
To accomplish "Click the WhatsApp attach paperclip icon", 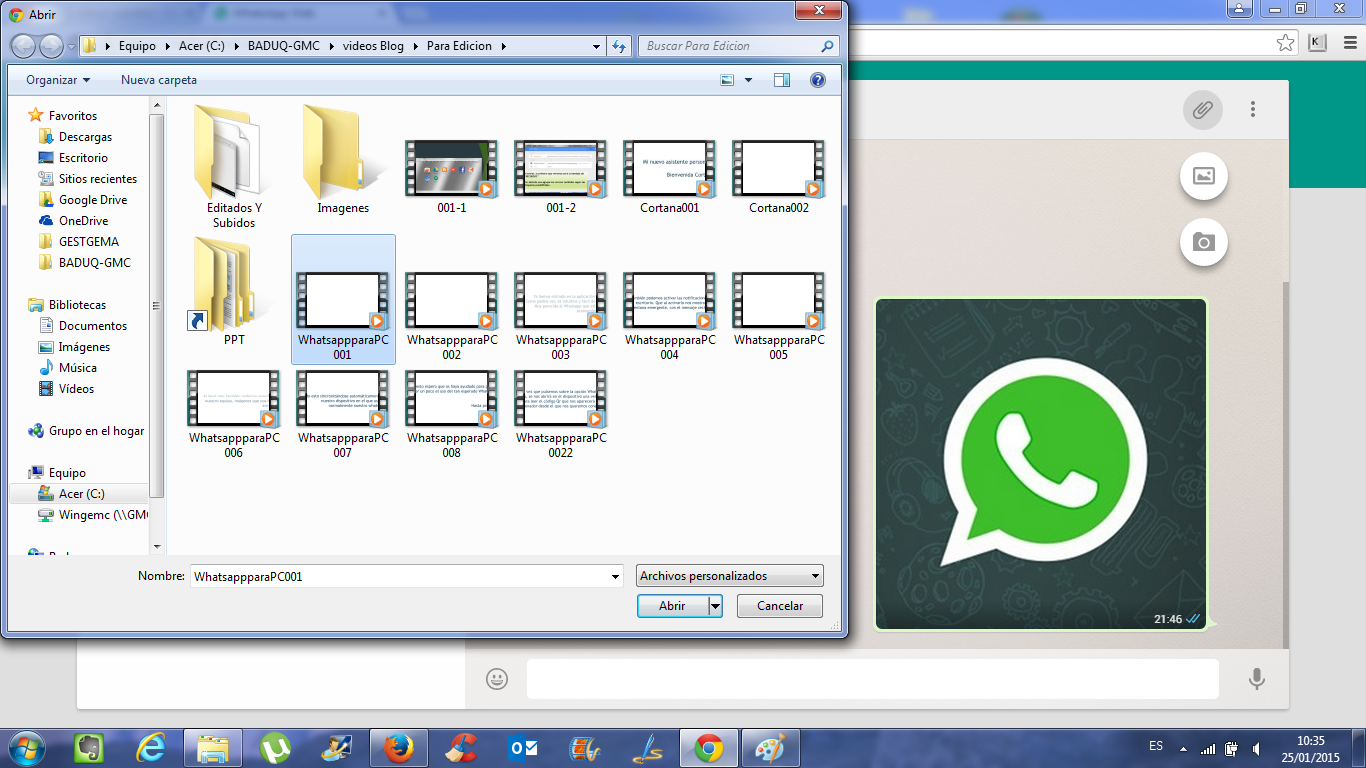I will (x=1203, y=110).
